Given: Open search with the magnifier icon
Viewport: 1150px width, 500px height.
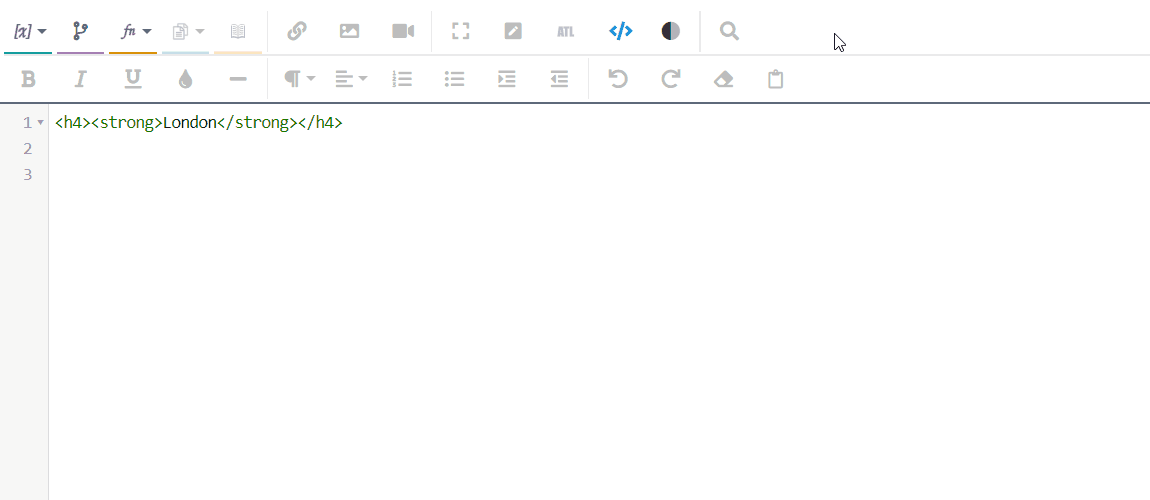Looking at the screenshot, I should tap(729, 31).
